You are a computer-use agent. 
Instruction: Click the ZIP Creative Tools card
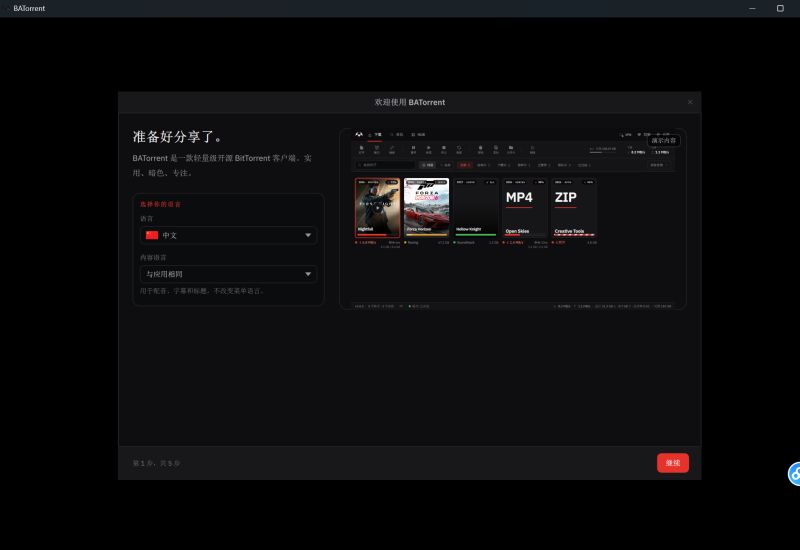coord(573,208)
